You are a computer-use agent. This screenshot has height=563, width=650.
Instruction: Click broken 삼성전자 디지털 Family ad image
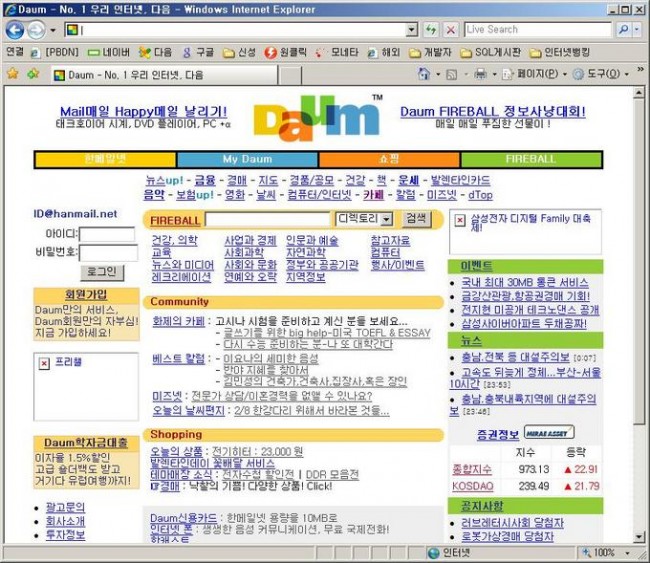point(525,231)
